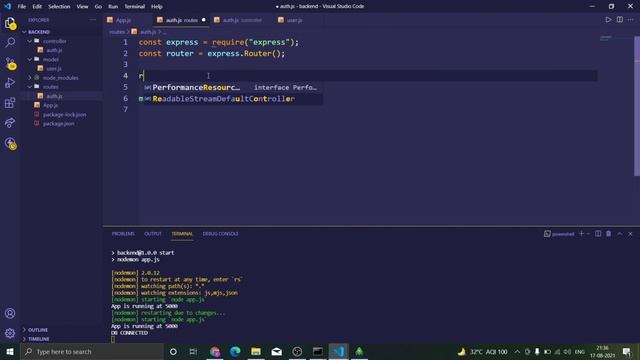Split the terminal panel
This screenshot has height=360, width=640.
click(598, 233)
